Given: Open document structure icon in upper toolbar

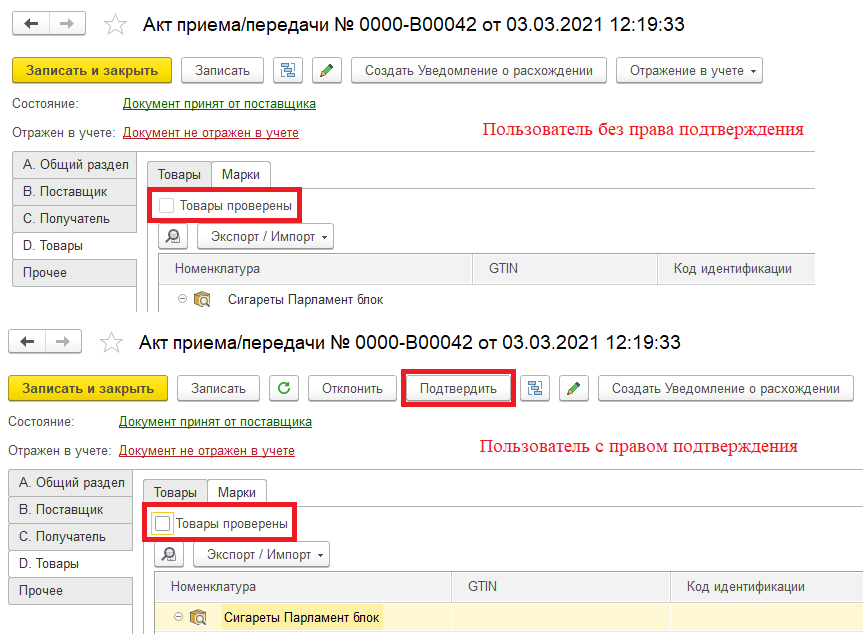Looking at the screenshot, I should pos(288,70).
